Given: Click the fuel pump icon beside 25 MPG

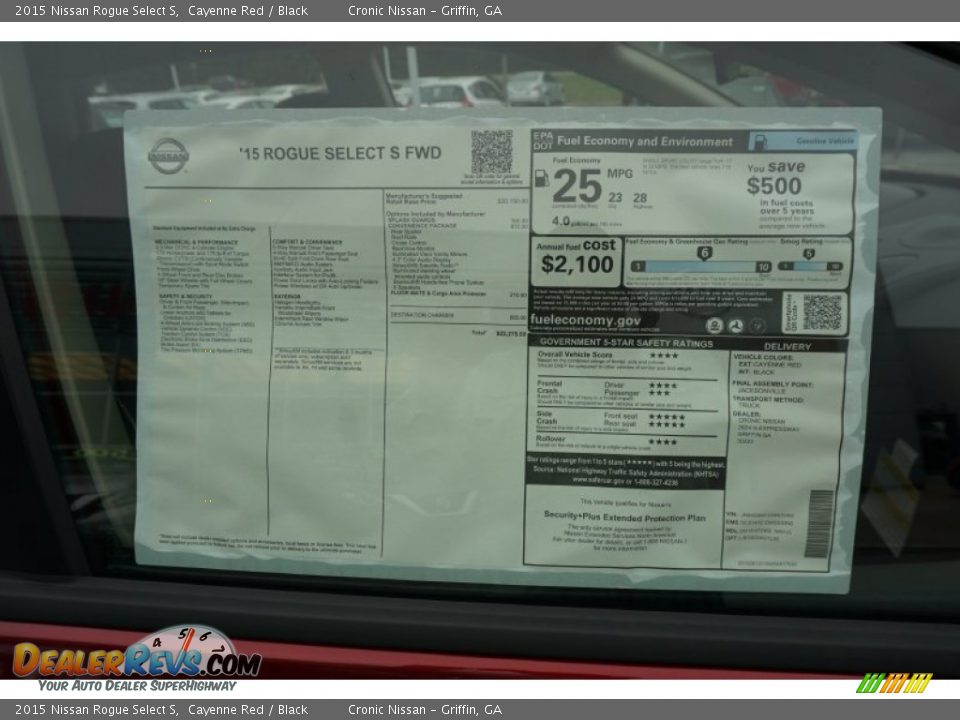Looking at the screenshot, I should 541,178.
